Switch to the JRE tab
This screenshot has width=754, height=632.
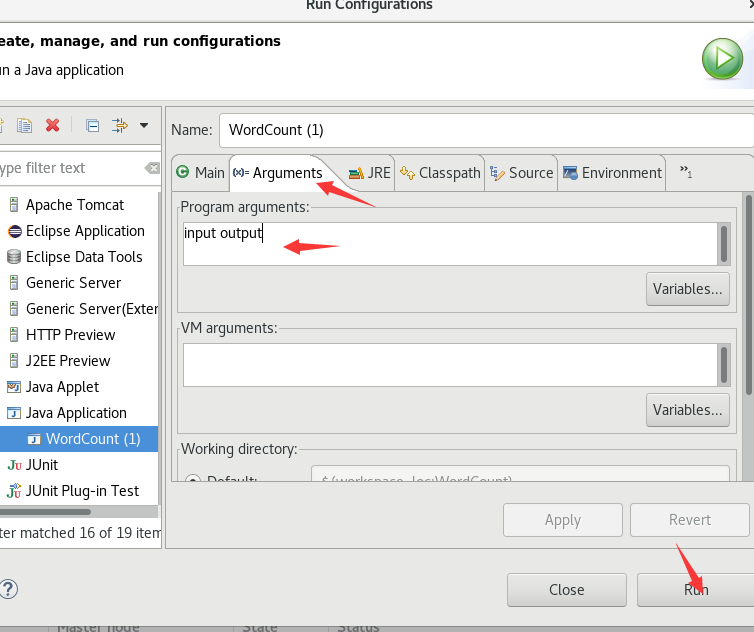coord(370,173)
